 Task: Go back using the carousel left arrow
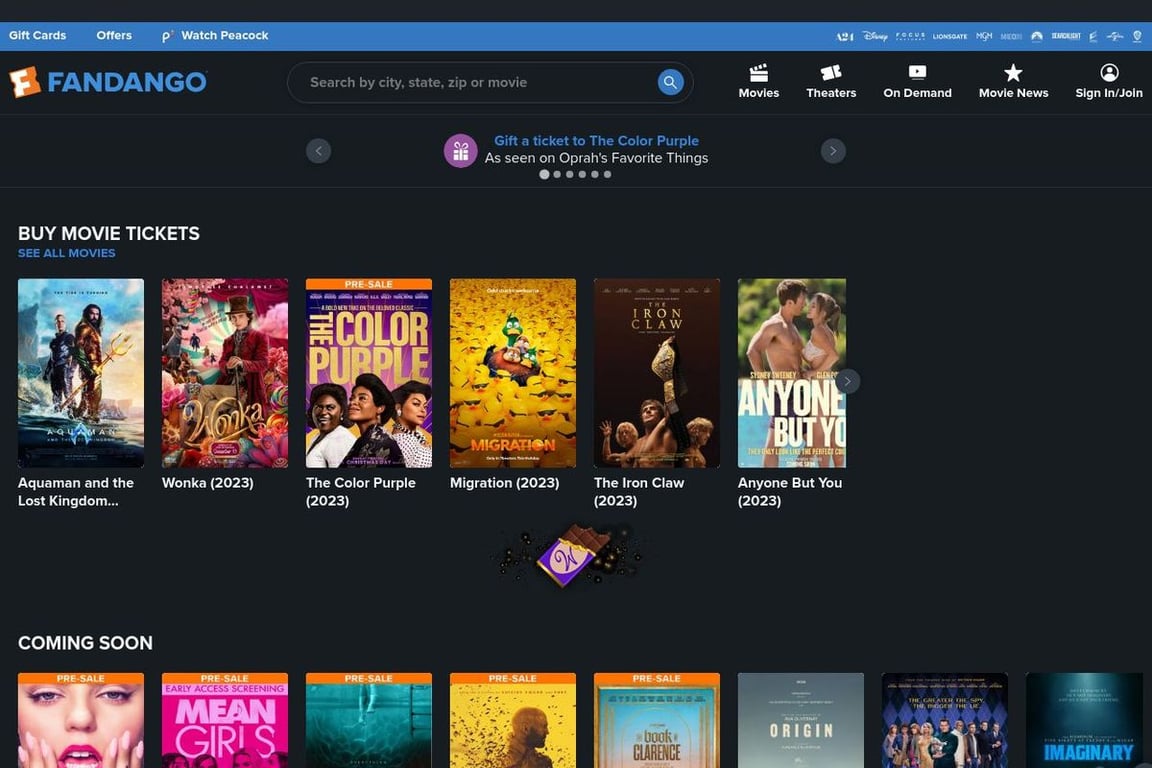tap(318, 150)
